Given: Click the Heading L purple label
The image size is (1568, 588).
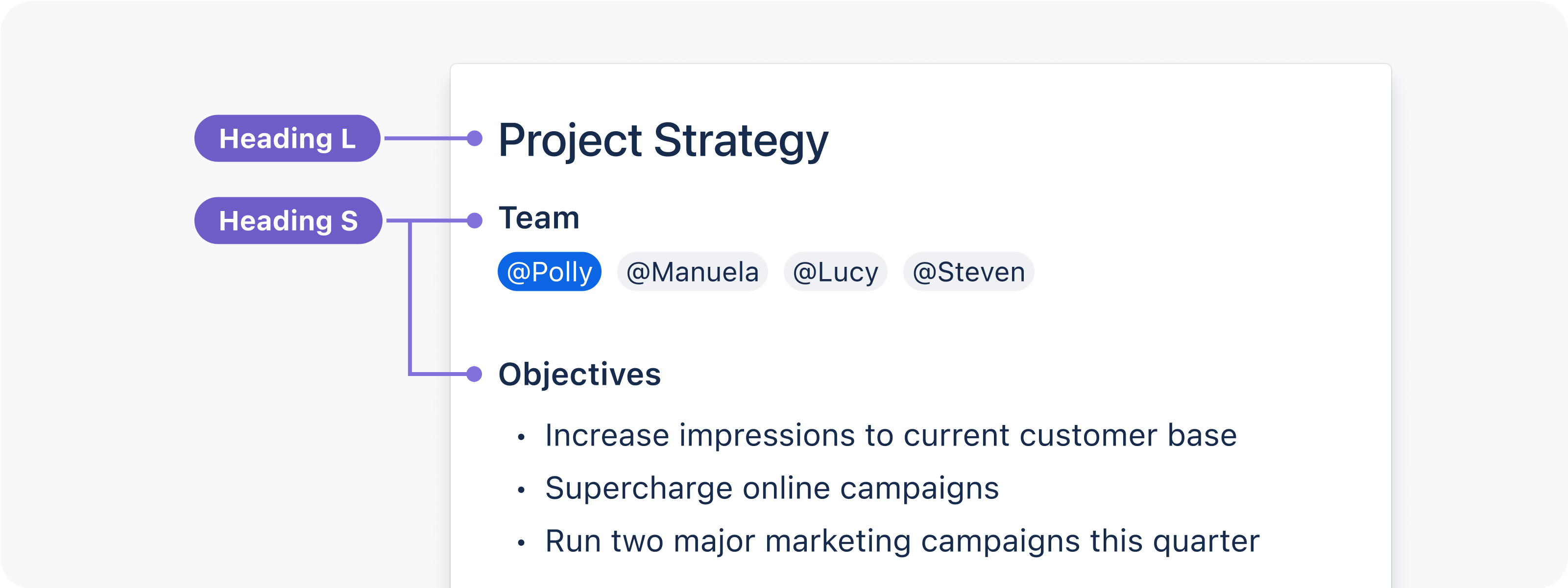Looking at the screenshot, I should [x=288, y=138].
